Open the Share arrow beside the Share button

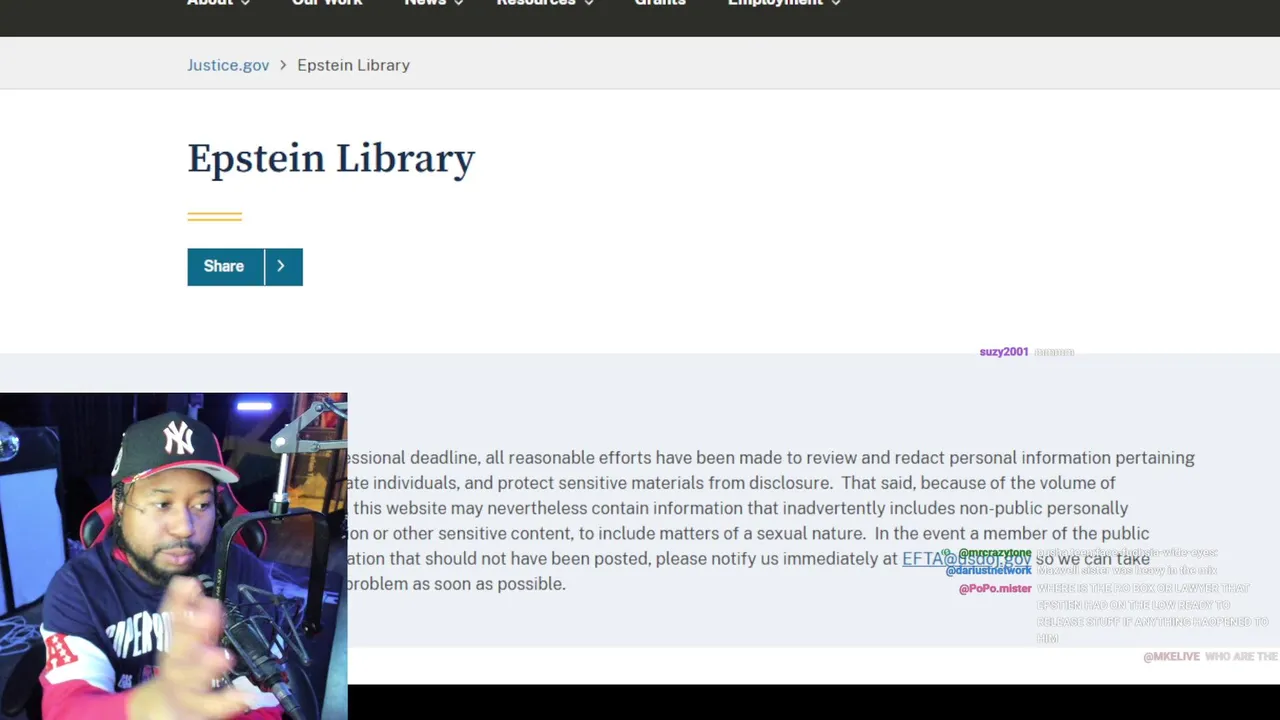point(283,267)
